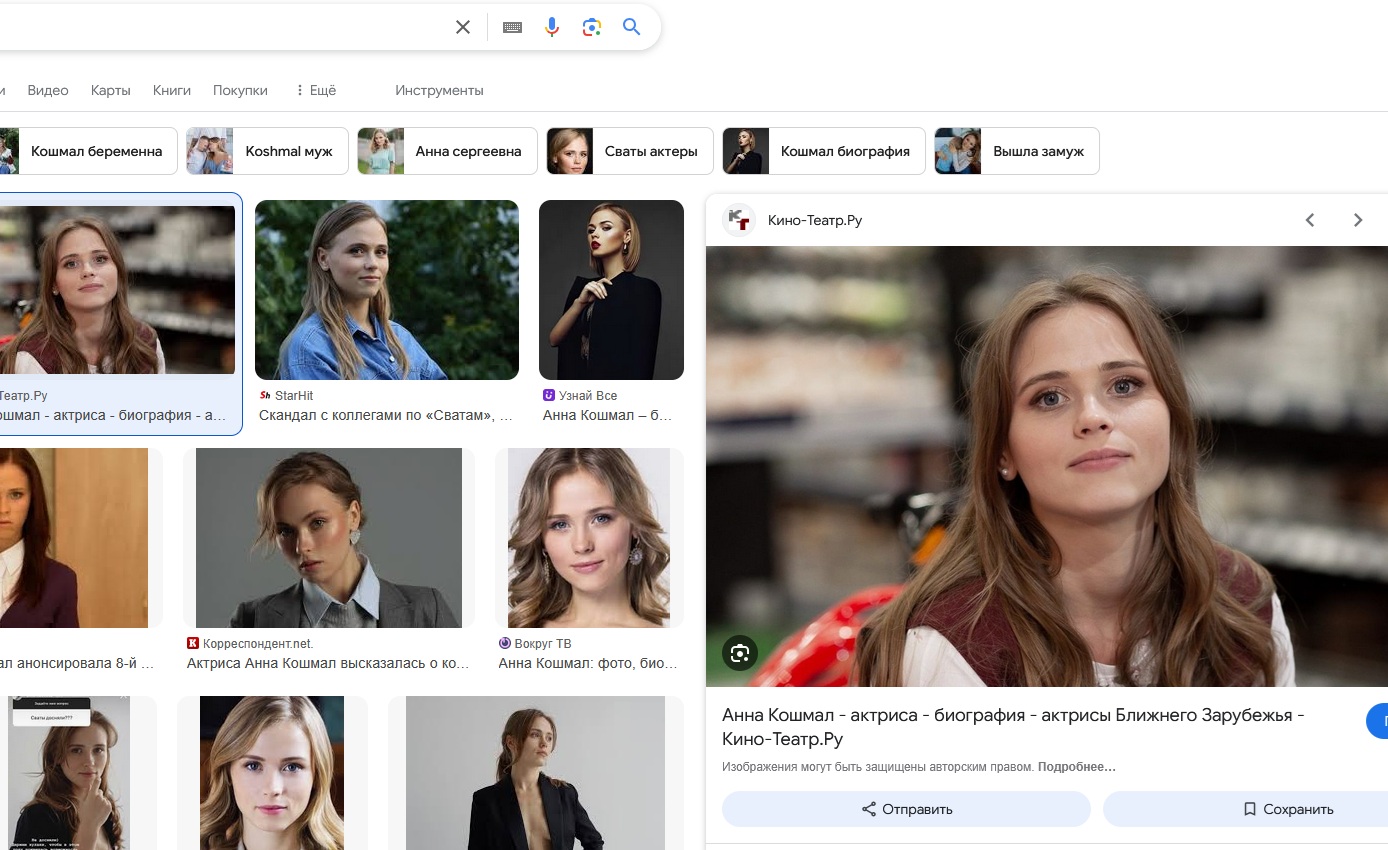Switch to the Покупки tab
Screen dimensions: 1388x850
pyautogui.click(x=240, y=90)
